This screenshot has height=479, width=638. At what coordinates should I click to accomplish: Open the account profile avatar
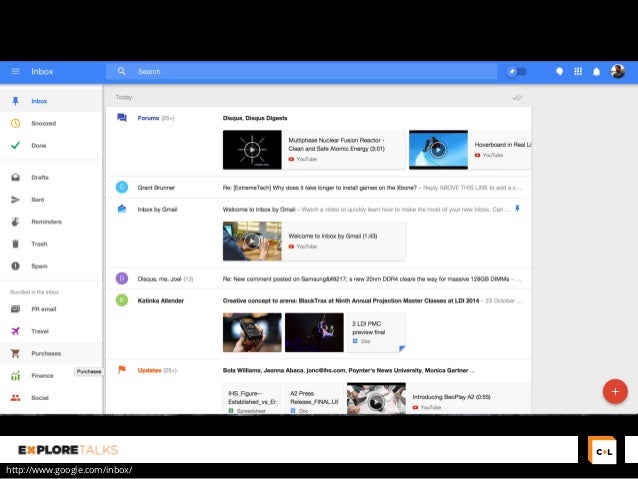point(618,72)
